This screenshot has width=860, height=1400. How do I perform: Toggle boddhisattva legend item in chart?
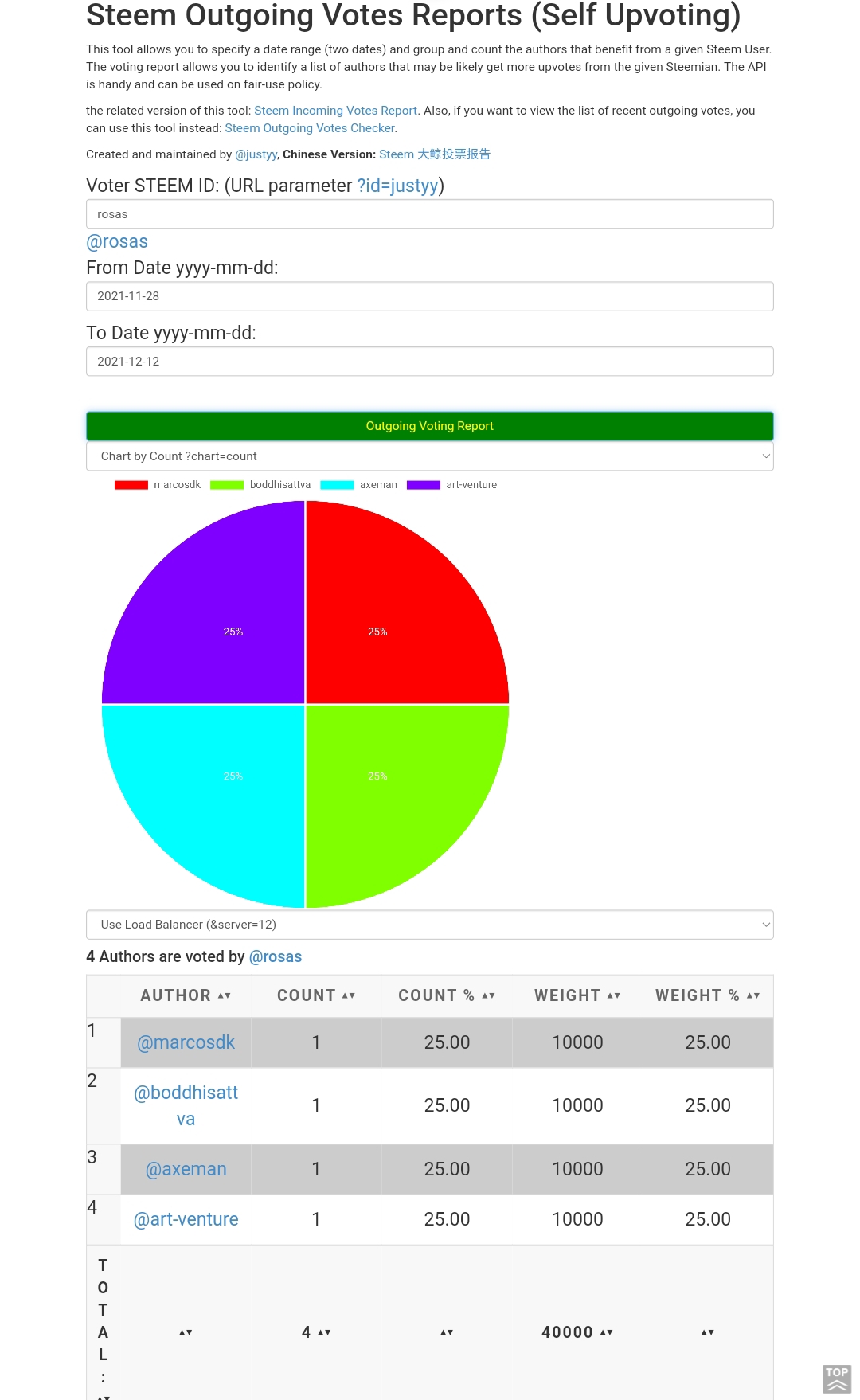[x=260, y=485]
